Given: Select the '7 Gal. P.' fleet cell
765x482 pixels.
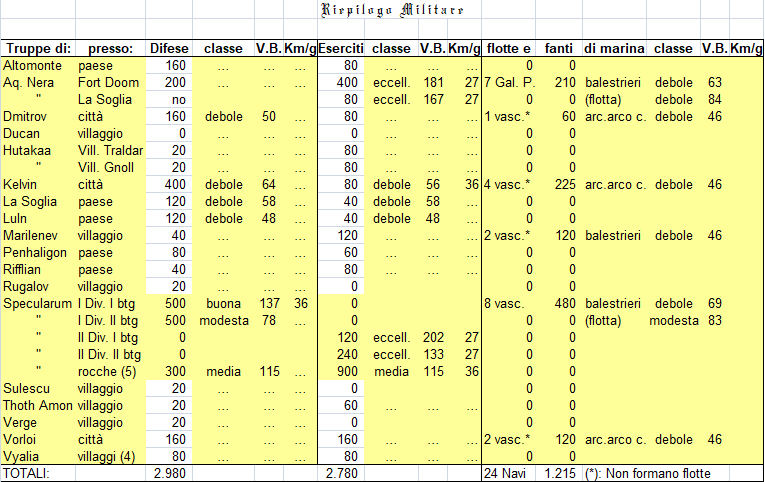Looking at the screenshot, I should (509, 82).
